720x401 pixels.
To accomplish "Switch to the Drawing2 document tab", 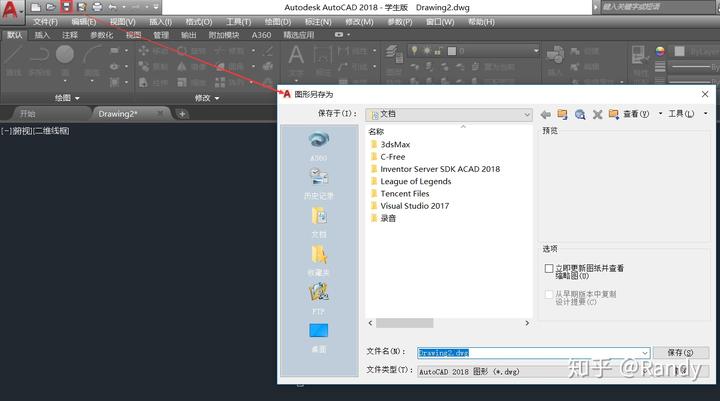I will point(118,114).
